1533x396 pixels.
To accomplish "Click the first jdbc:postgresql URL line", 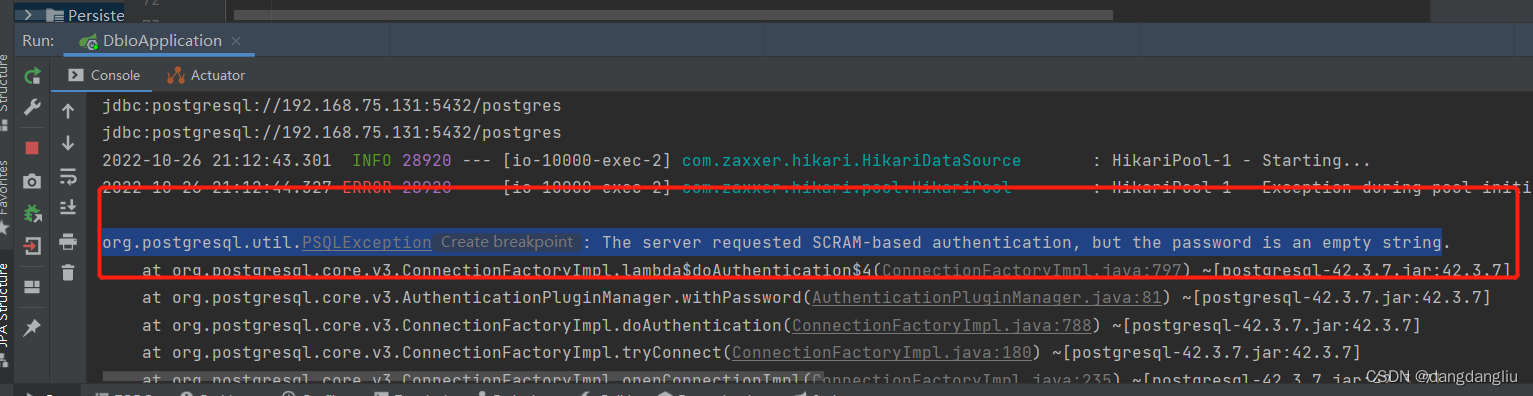I will point(332,105).
